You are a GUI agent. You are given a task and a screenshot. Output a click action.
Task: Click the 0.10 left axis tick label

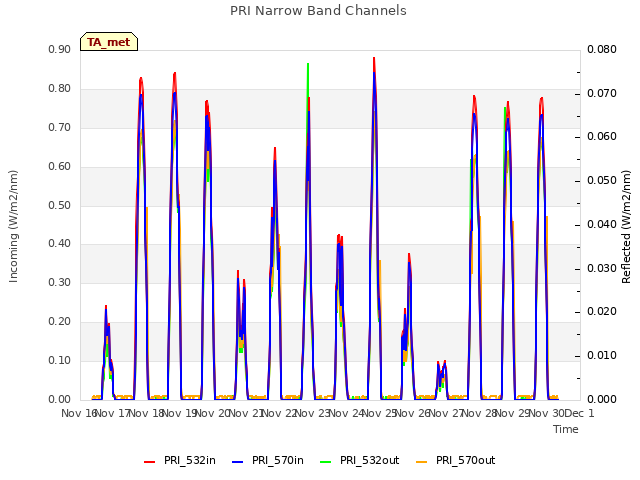coord(60,360)
